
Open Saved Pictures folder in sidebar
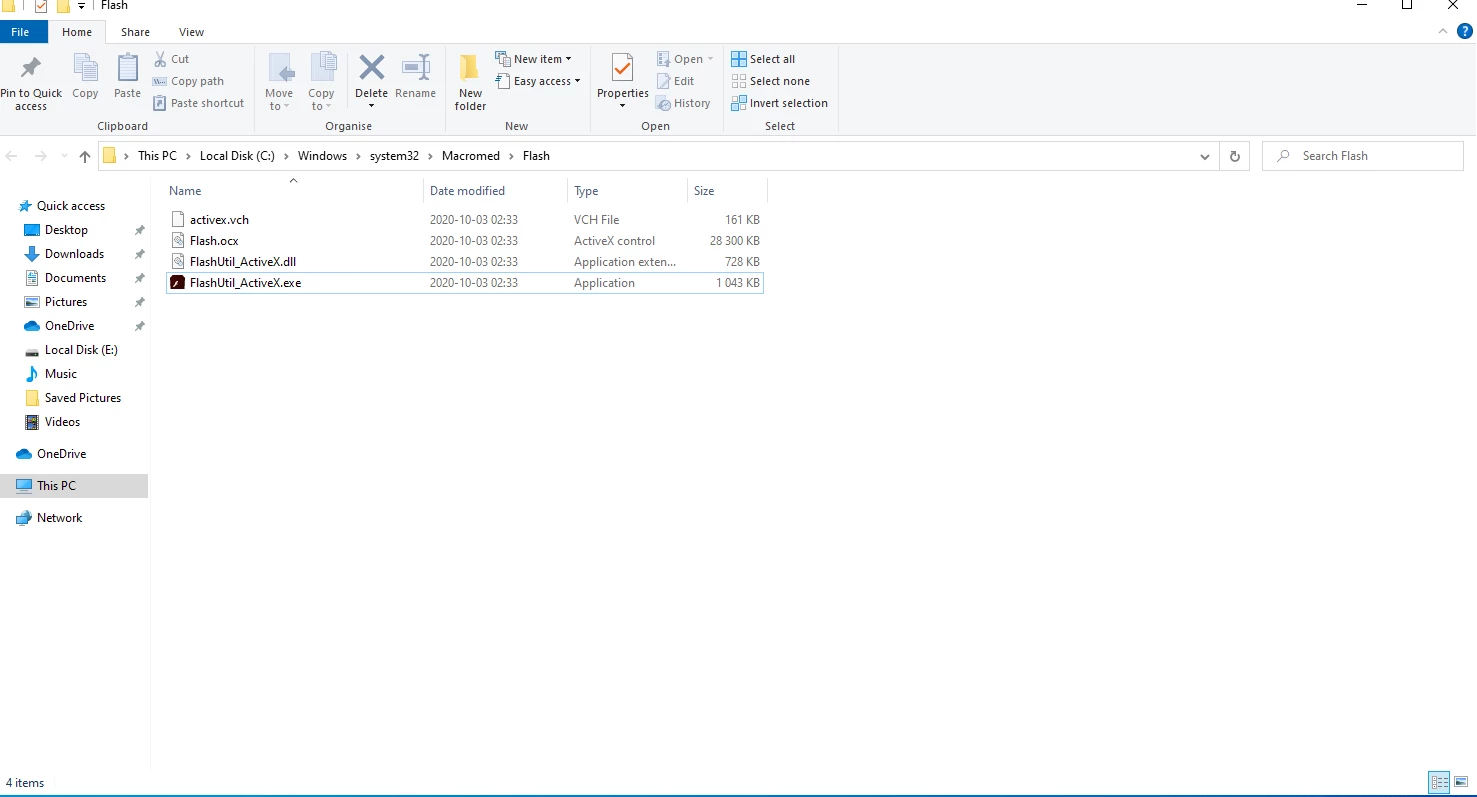(x=82, y=398)
